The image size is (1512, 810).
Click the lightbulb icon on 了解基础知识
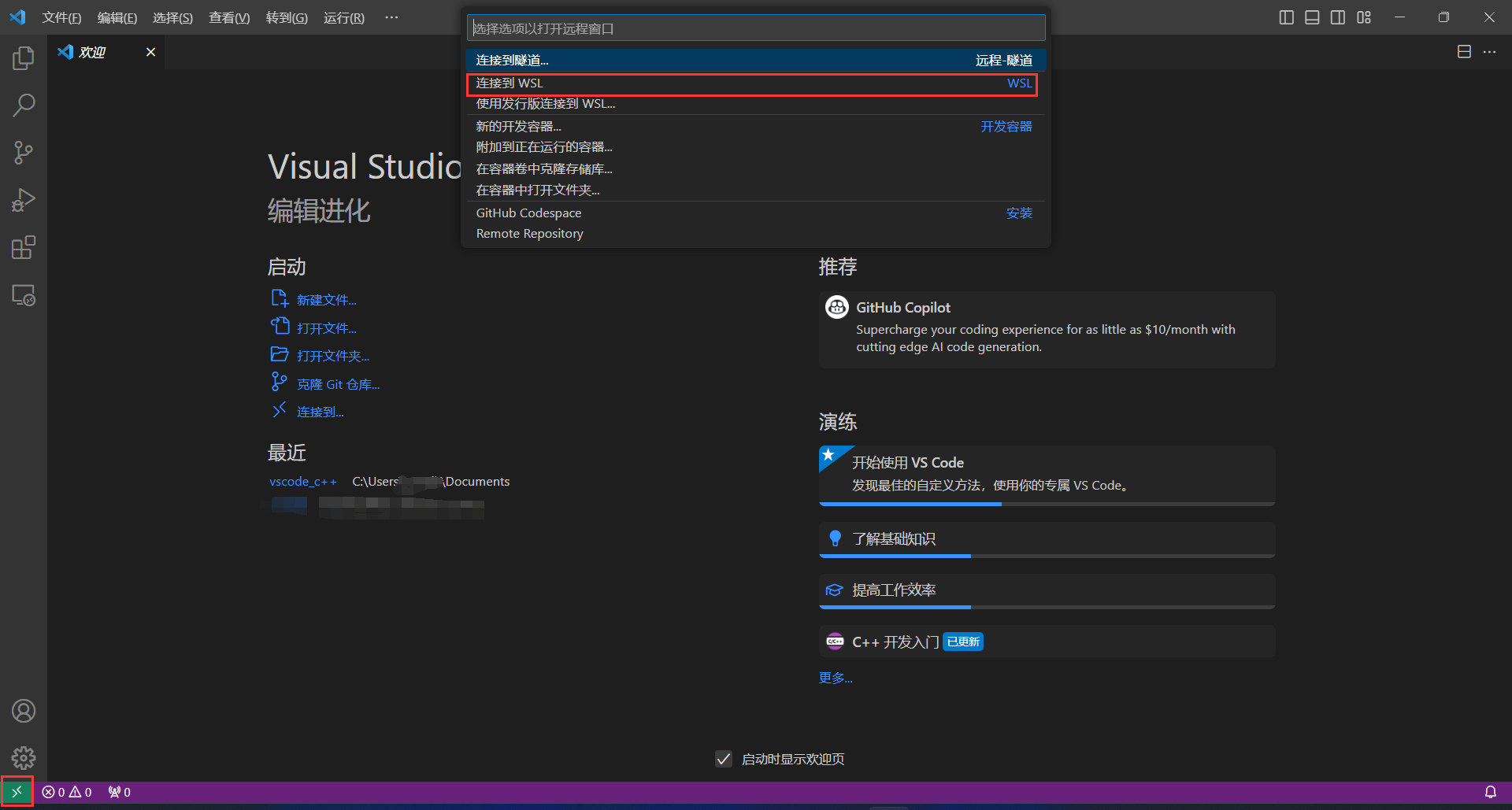pos(835,538)
